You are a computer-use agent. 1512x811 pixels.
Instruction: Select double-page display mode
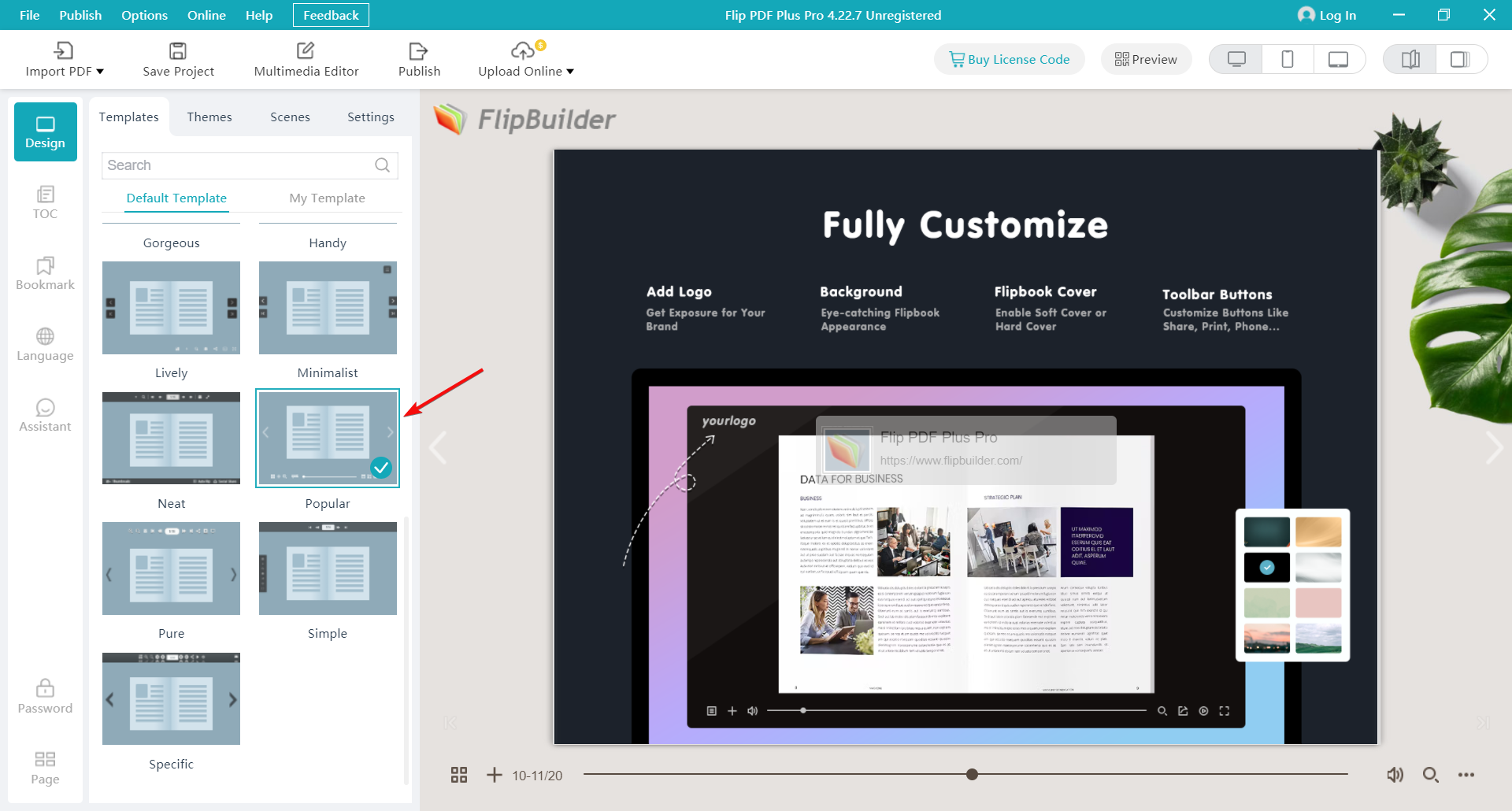[x=1410, y=59]
